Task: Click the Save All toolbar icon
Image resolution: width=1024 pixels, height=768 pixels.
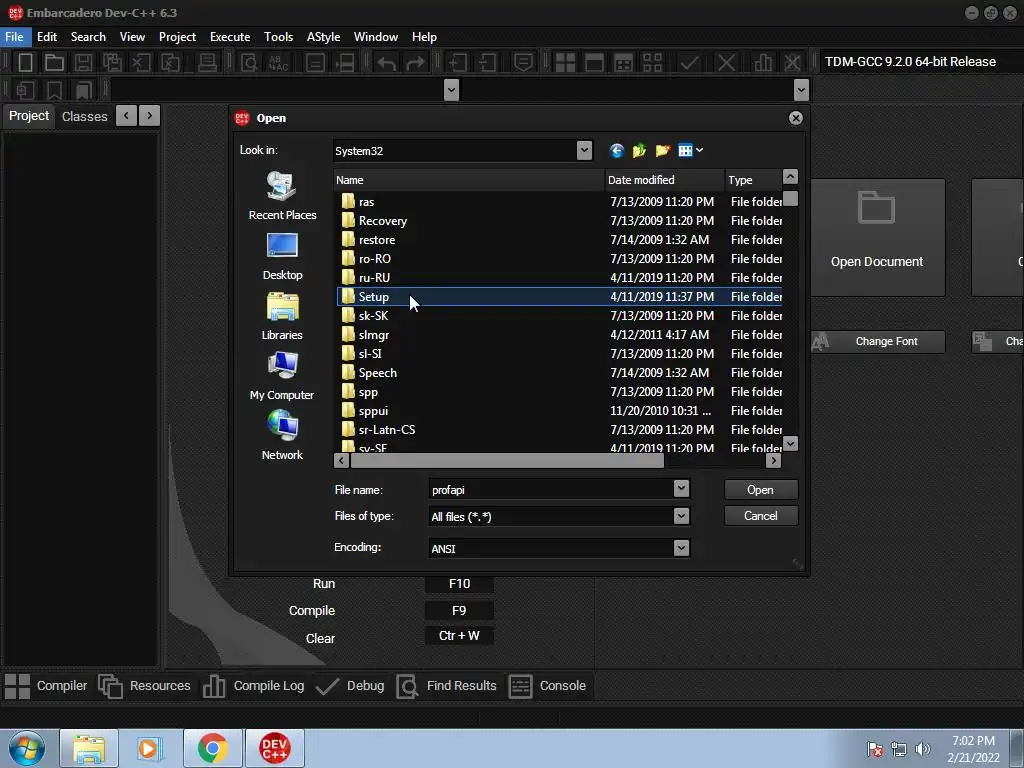Action: click(112, 62)
